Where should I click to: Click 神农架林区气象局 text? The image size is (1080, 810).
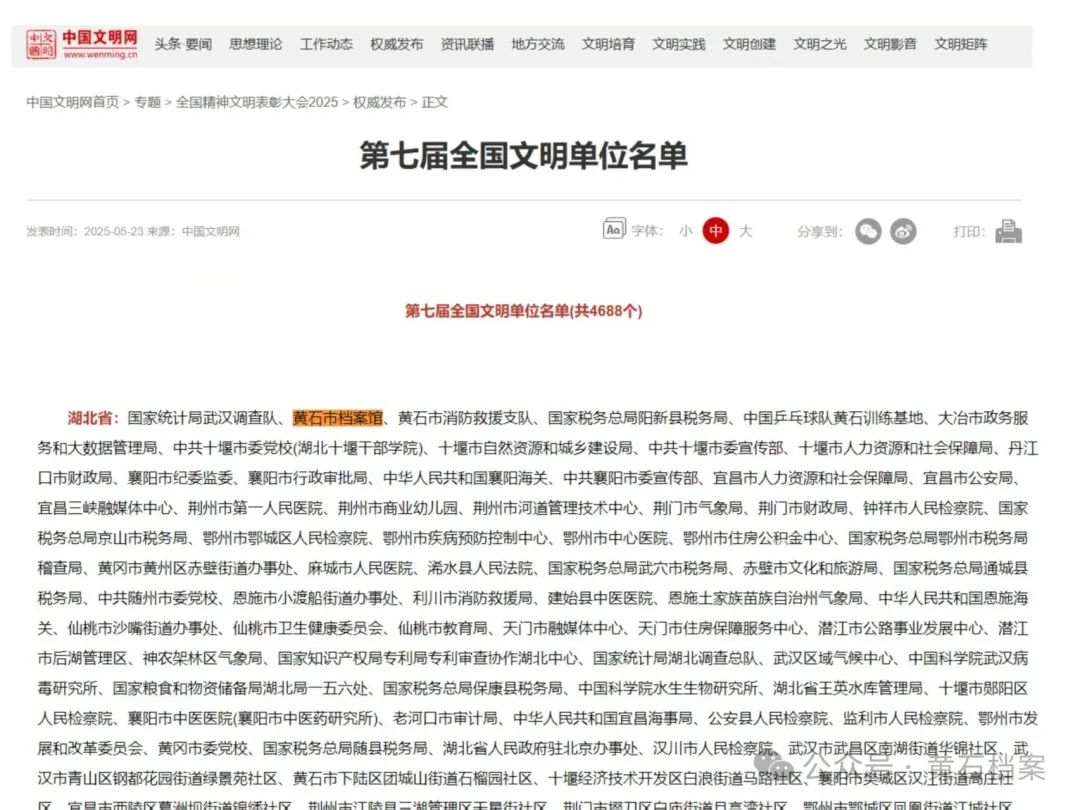tap(202, 658)
